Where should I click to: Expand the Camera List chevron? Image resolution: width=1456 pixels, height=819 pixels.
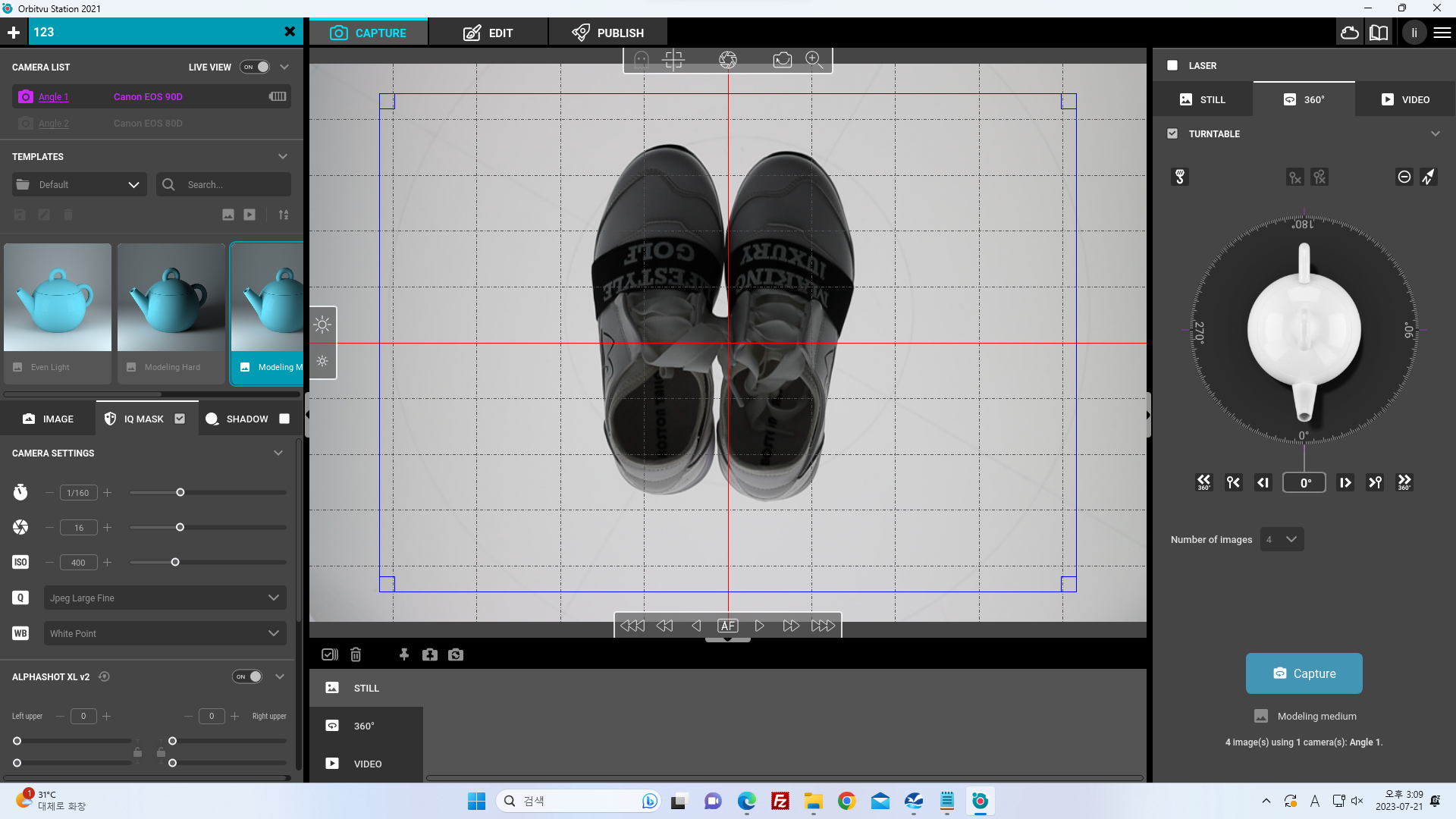tap(284, 67)
